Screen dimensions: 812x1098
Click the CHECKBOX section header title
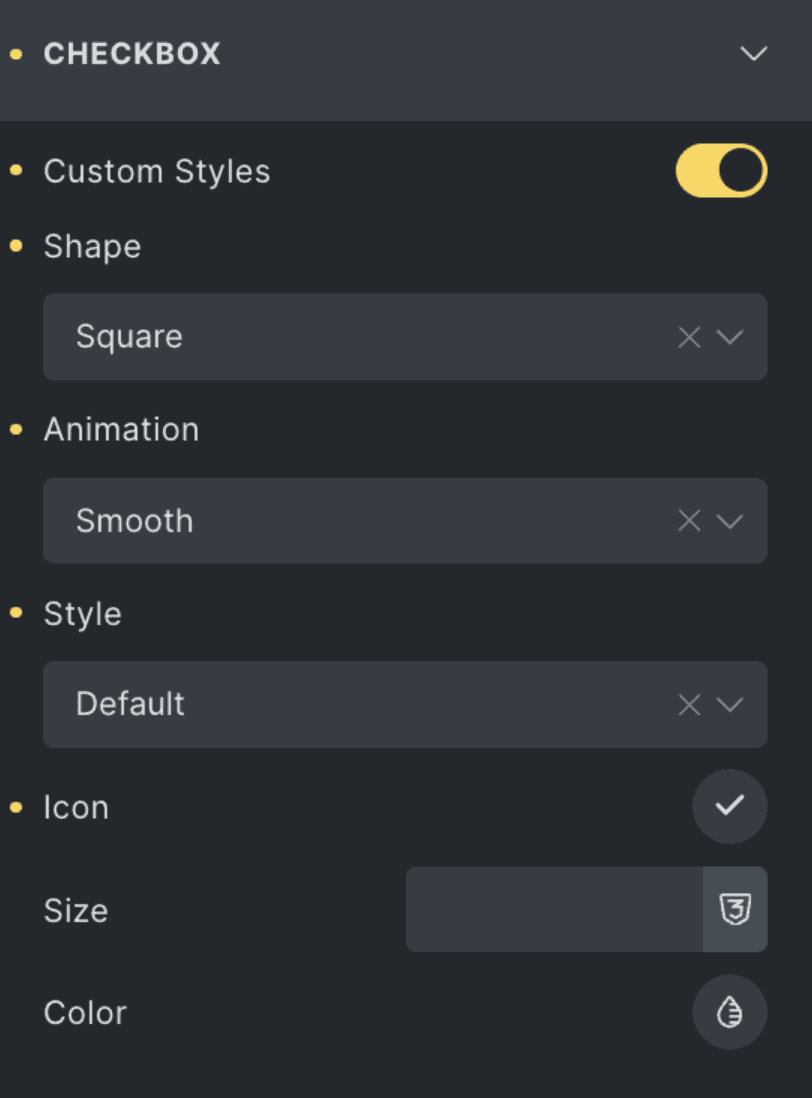point(132,54)
